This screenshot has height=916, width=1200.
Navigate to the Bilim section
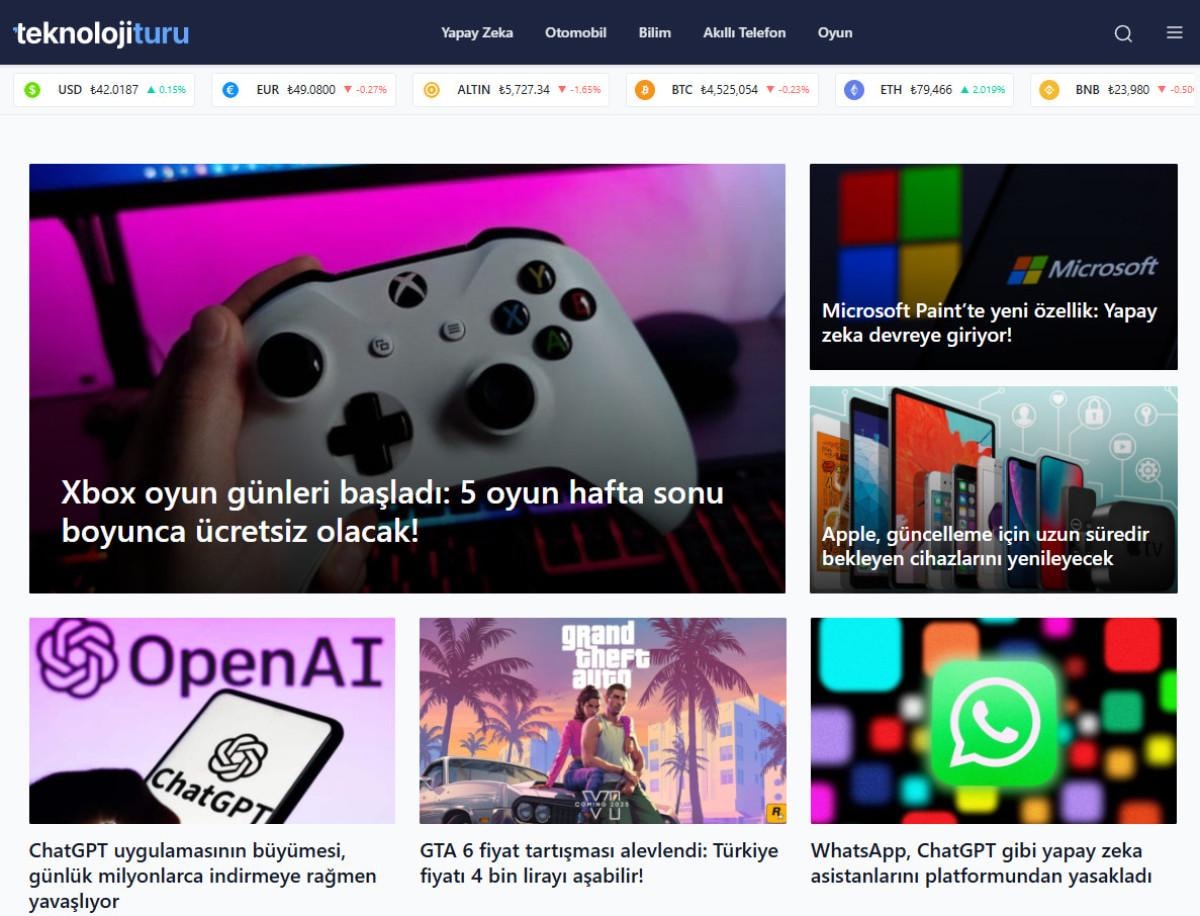[x=655, y=33]
